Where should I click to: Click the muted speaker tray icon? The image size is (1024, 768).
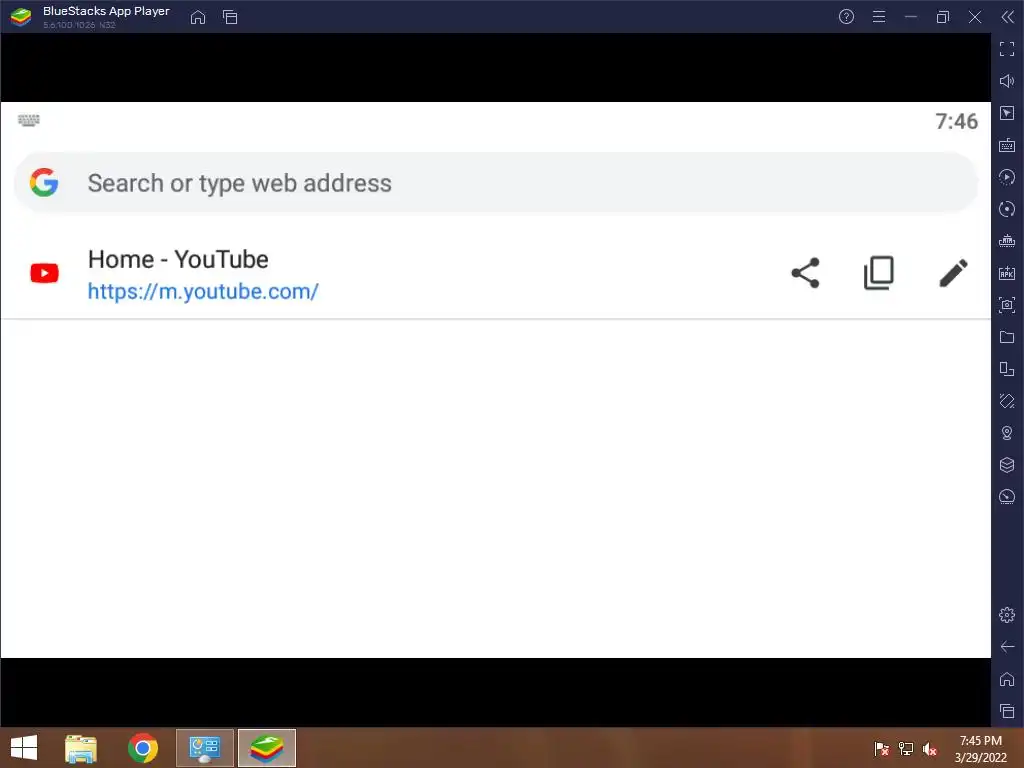pyautogui.click(x=930, y=749)
